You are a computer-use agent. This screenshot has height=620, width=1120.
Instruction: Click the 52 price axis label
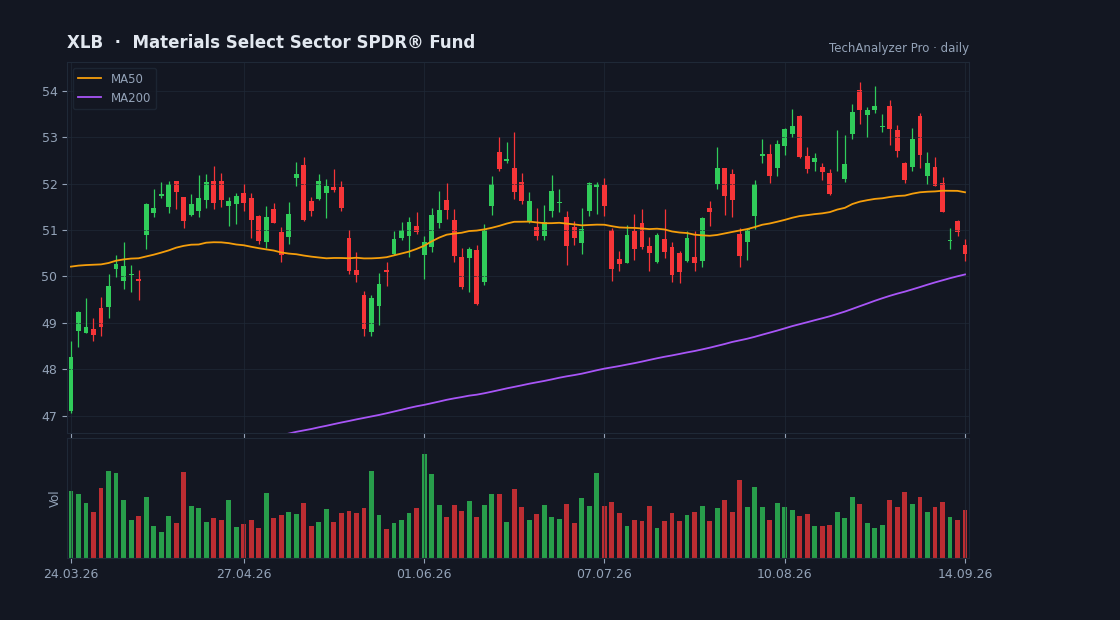click(50, 184)
